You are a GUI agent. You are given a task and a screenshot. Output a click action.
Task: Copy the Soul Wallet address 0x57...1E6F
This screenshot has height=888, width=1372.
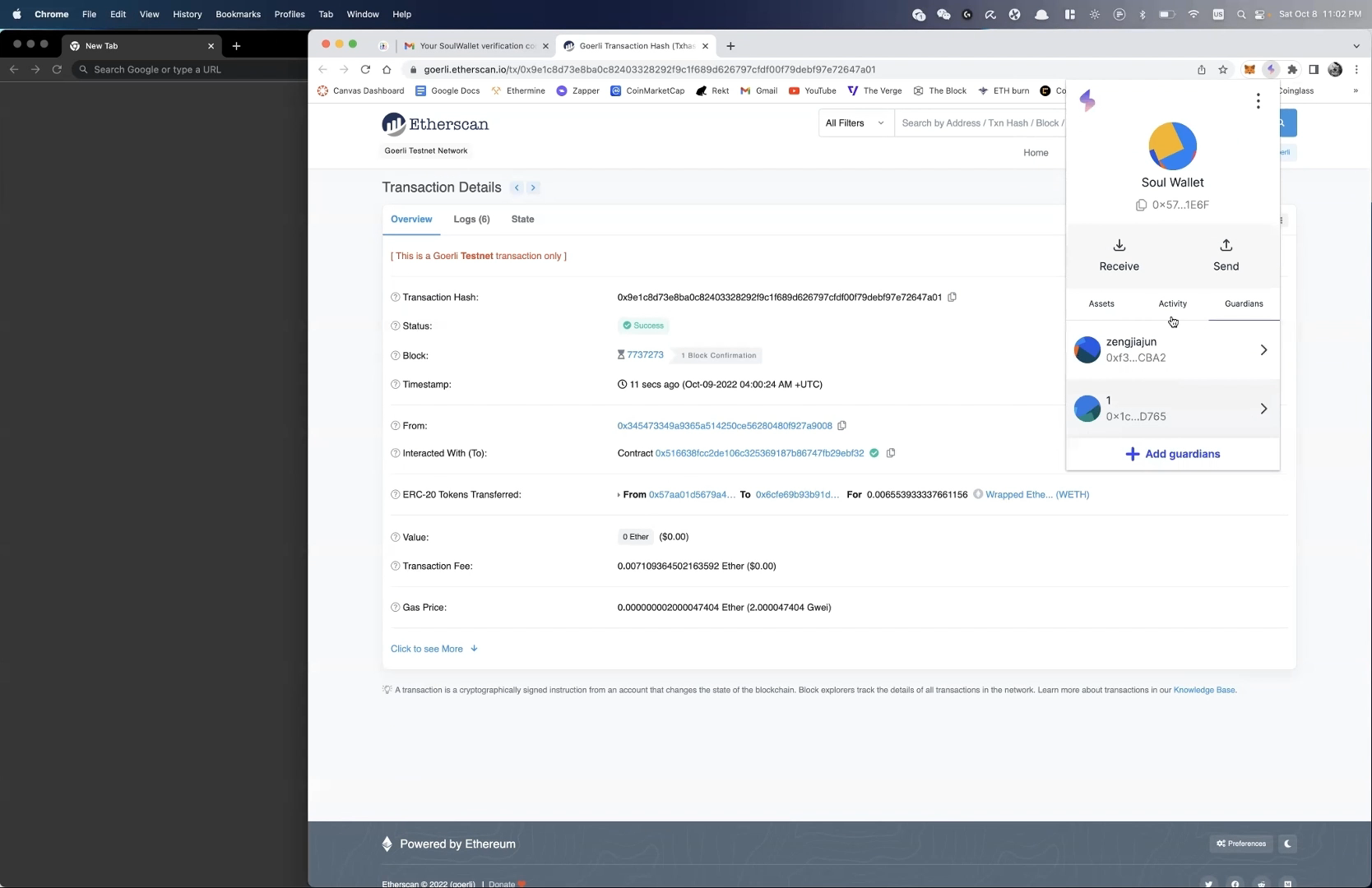(x=1141, y=205)
